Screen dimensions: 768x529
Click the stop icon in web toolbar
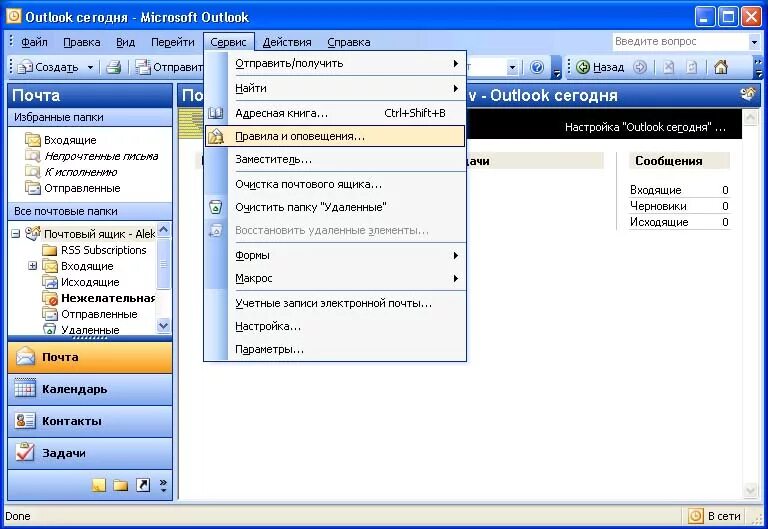pos(669,67)
